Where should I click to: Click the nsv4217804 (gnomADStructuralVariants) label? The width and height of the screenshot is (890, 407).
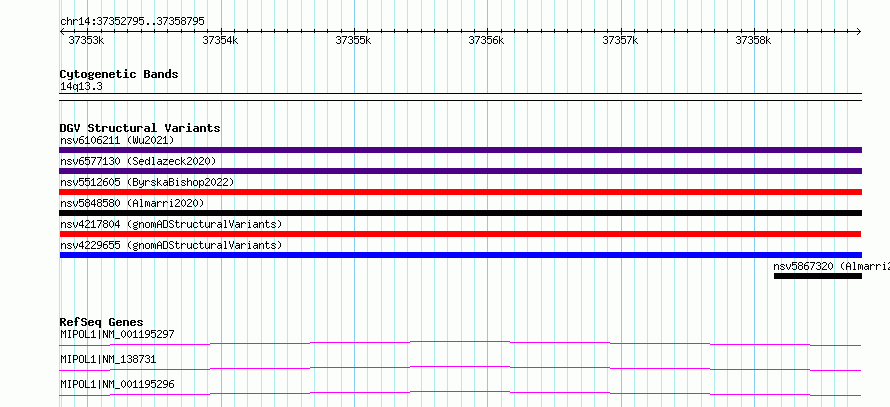point(171,224)
